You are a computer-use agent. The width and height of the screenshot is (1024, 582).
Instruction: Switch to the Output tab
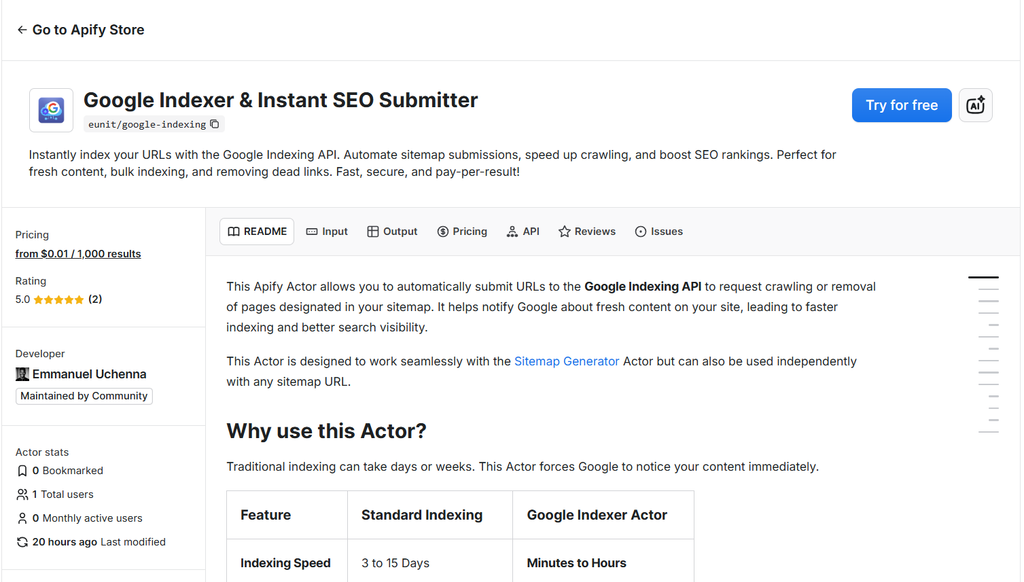[392, 231]
